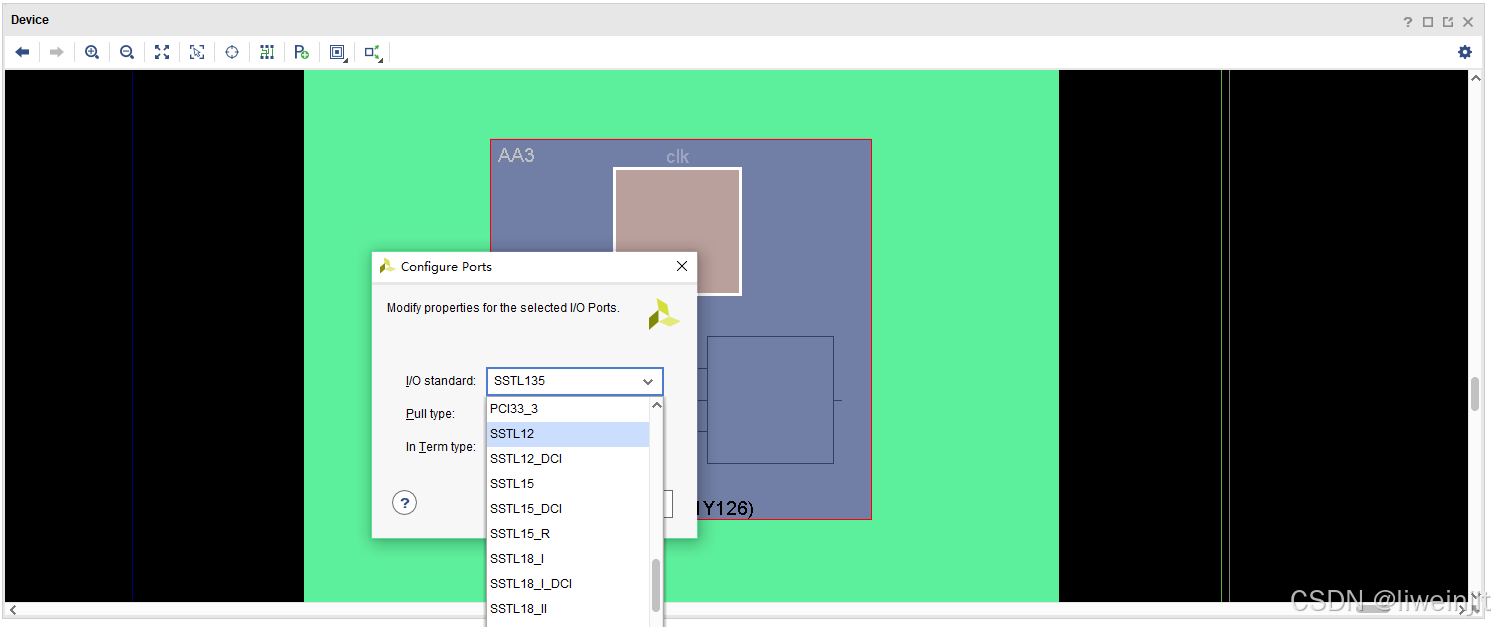Fit the device view to window
Image resolution: width=1495 pixels, height=627 pixels.
pos(162,52)
